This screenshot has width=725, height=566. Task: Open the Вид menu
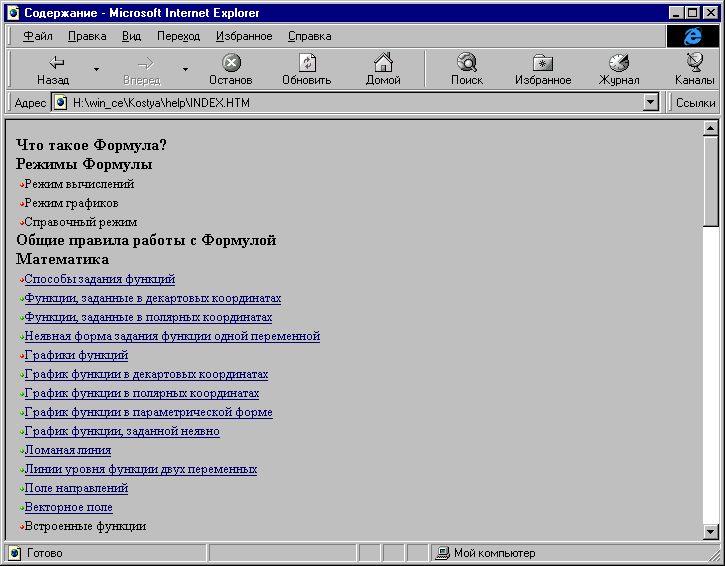[x=132, y=36]
